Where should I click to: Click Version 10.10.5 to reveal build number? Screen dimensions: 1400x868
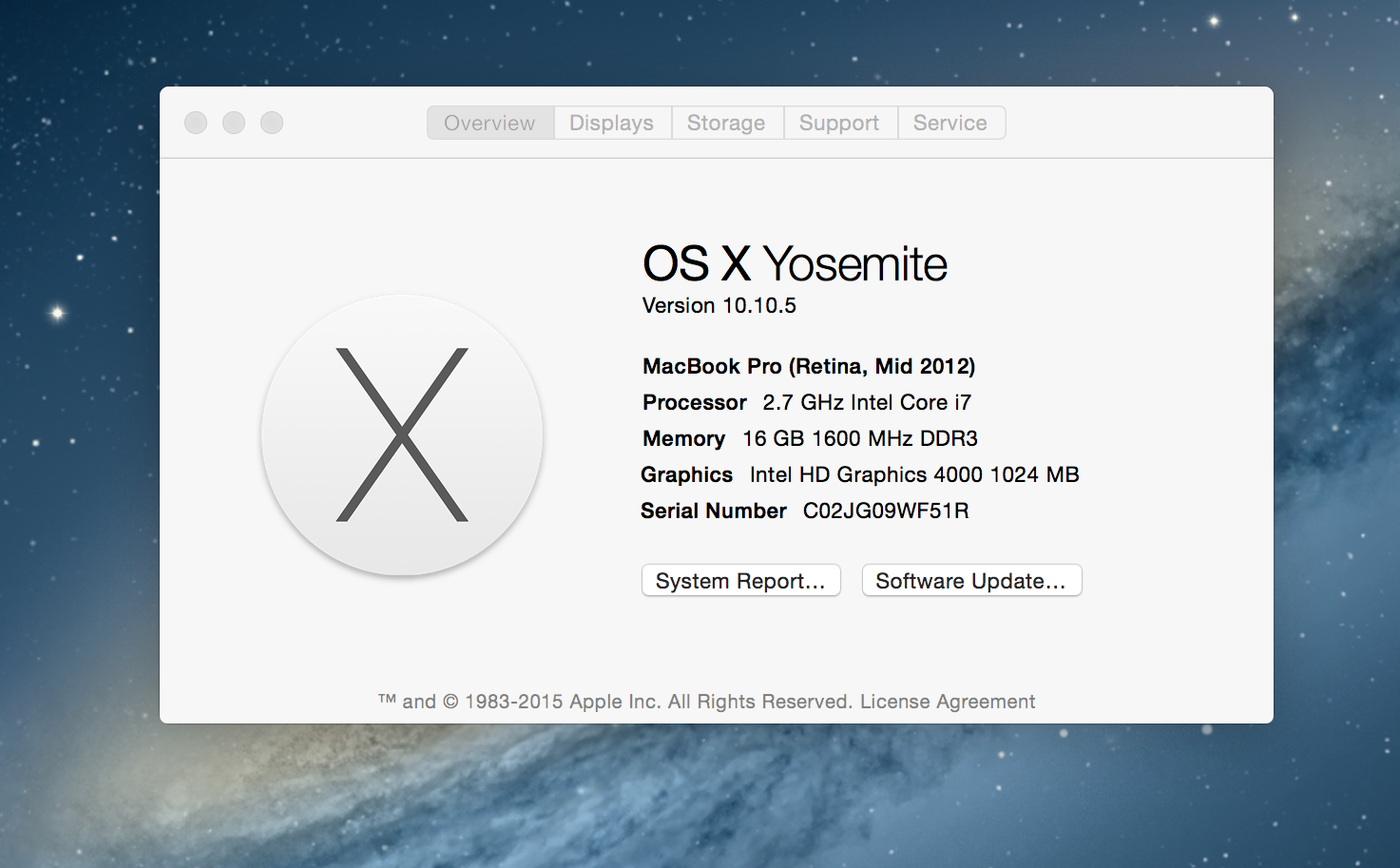pos(719,305)
